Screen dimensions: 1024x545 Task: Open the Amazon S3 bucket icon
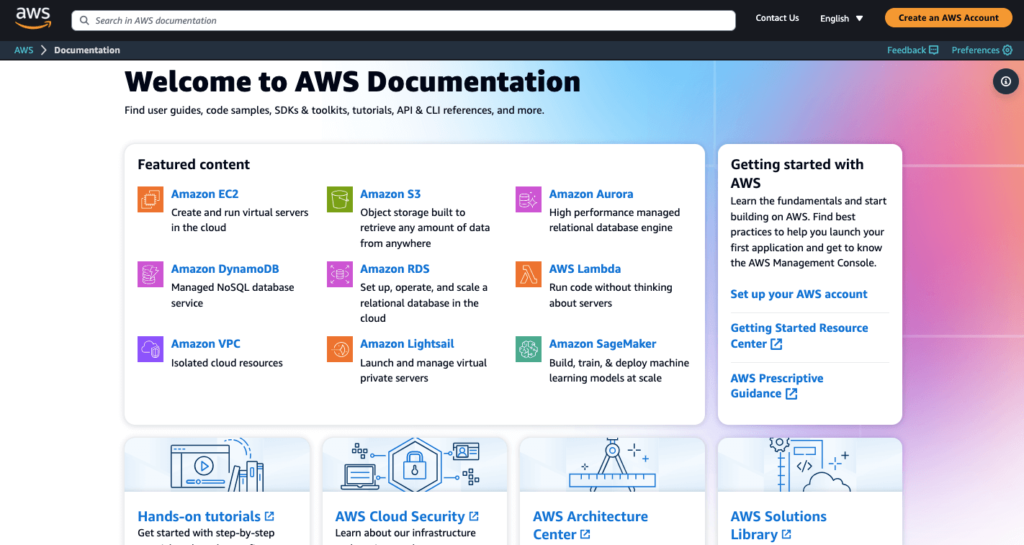pos(340,200)
